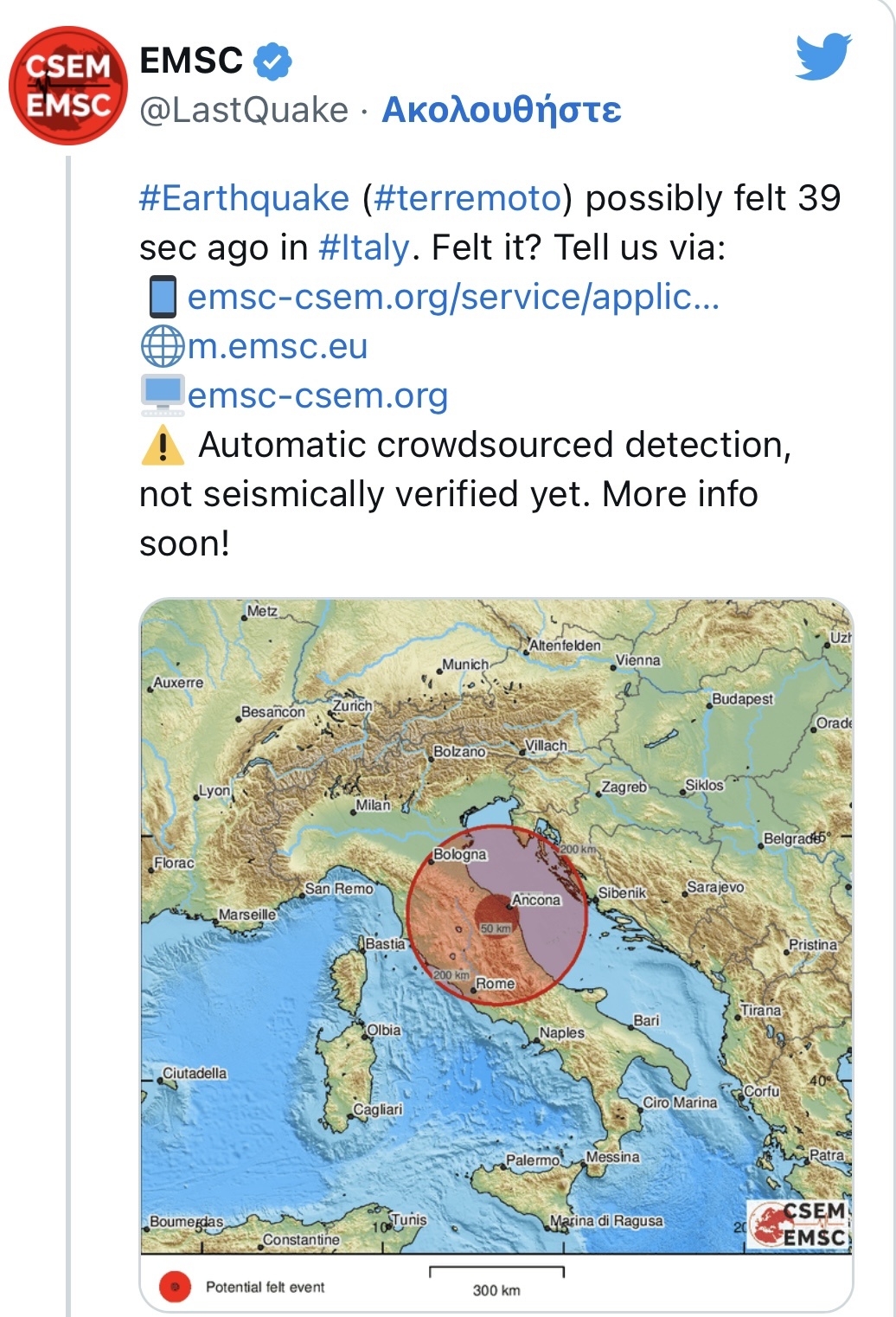Open the emsc-csem.org/service/applic… link
896x1317 pixels.
453,297
